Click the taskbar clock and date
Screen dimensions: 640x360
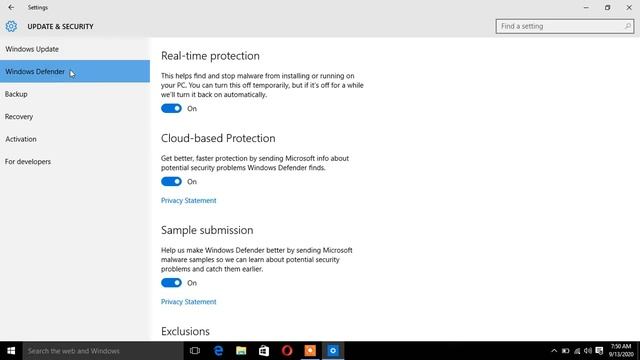pyautogui.click(x=621, y=351)
